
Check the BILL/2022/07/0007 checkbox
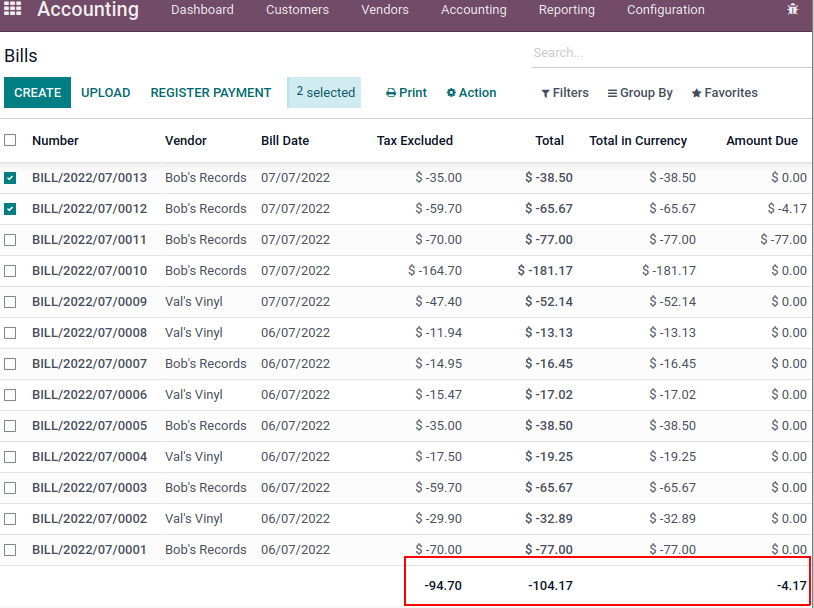pyautogui.click(x=10, y=364)
